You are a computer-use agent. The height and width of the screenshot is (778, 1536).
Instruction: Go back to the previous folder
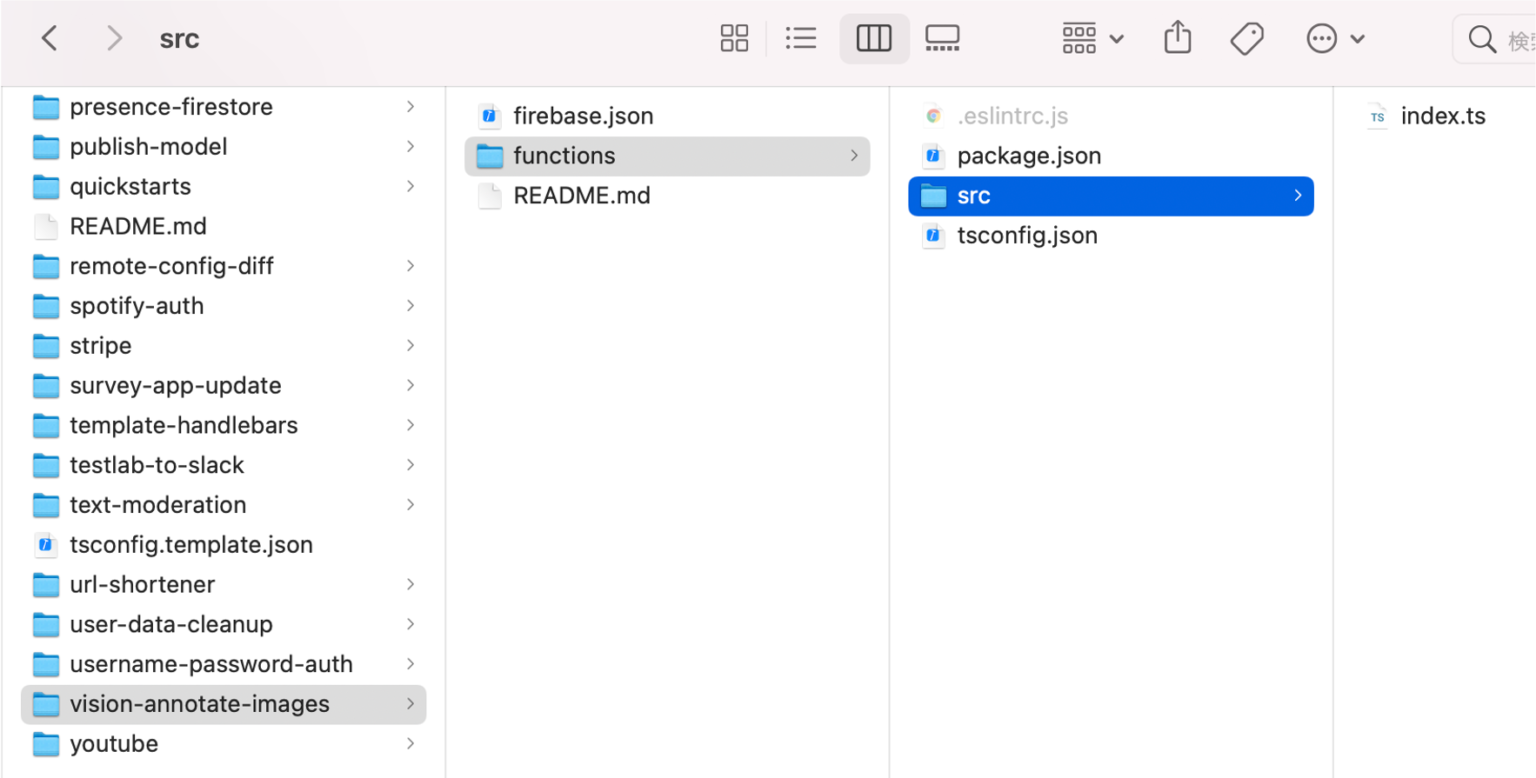tap(49, 38)
